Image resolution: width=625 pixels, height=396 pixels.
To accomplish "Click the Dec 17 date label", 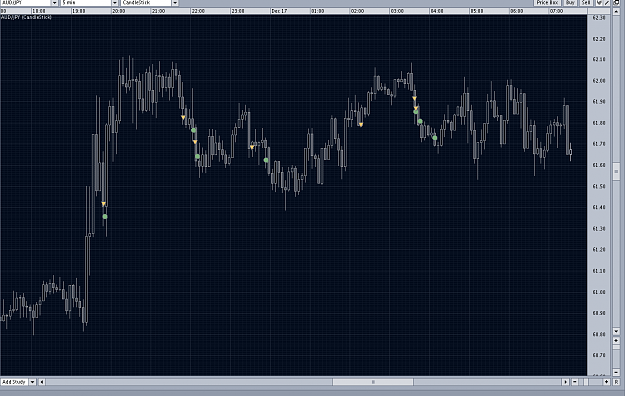I will point(279,11).
